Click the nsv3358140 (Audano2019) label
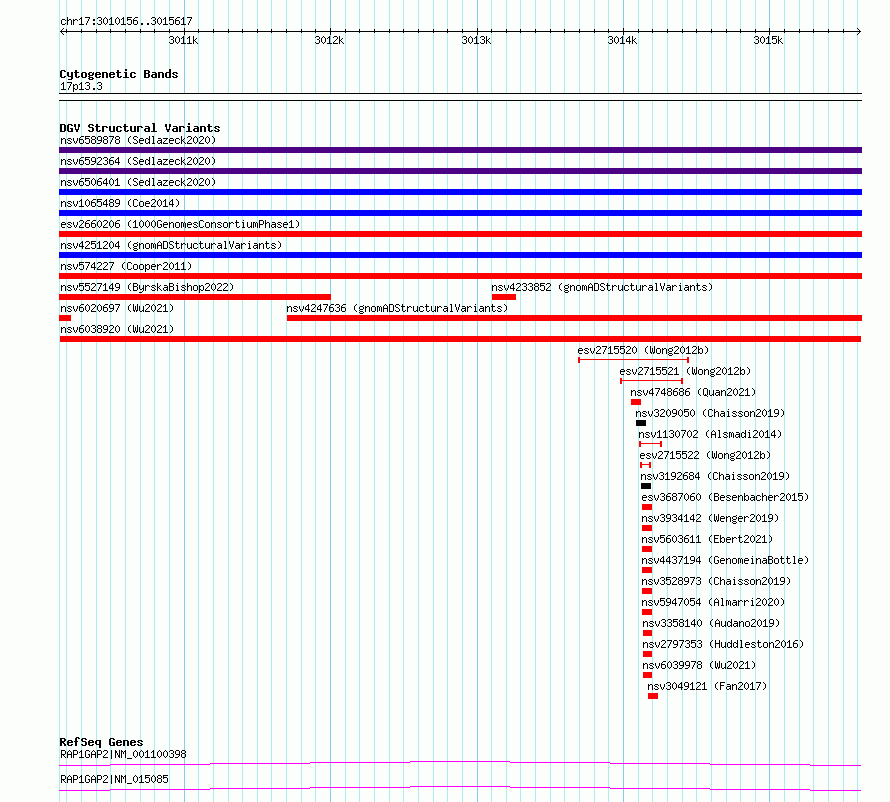 711,623
